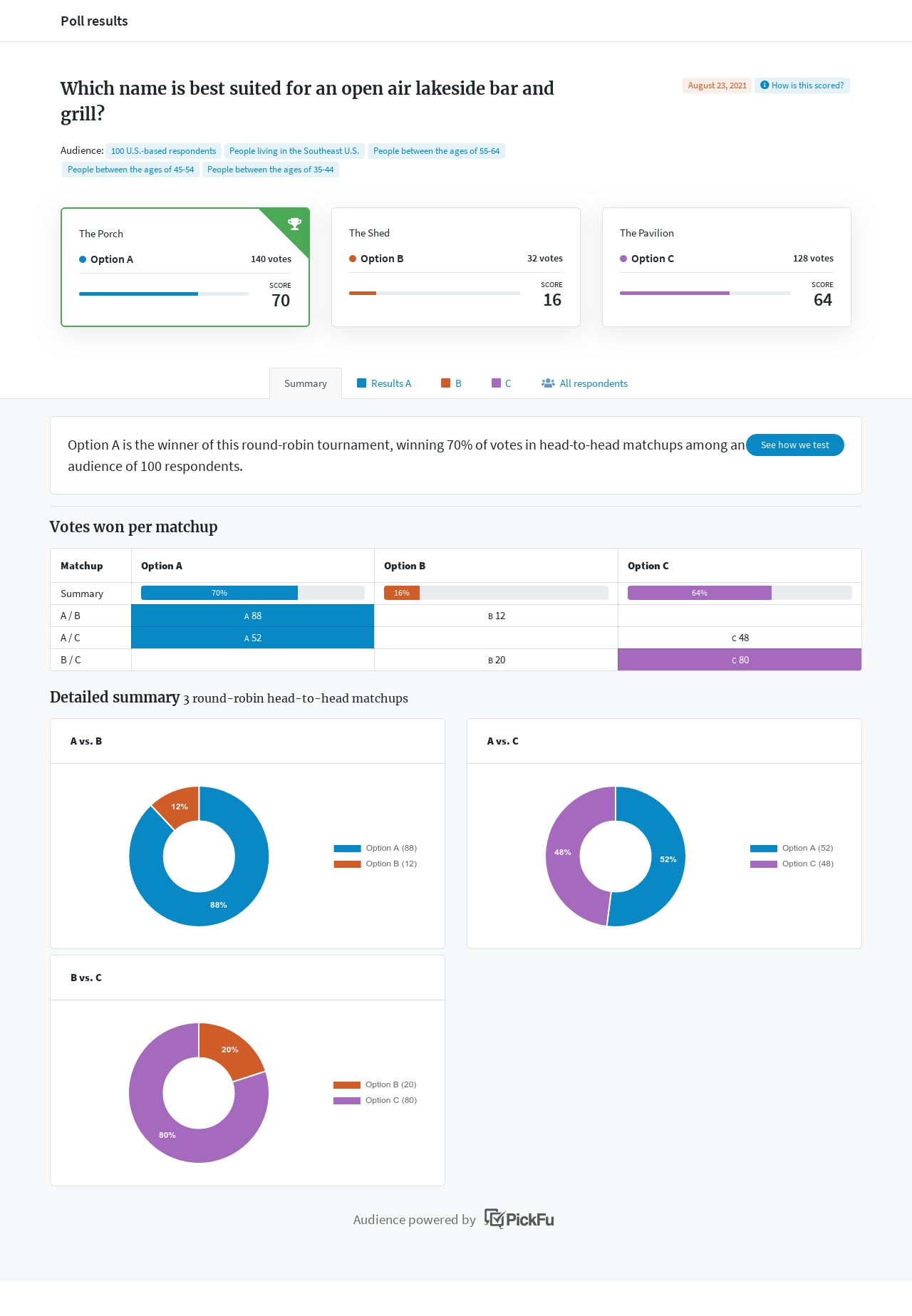Click the purple square icon on C tab
The image size is (912, 1316).
pyautogui.click(x=496, y=383)
